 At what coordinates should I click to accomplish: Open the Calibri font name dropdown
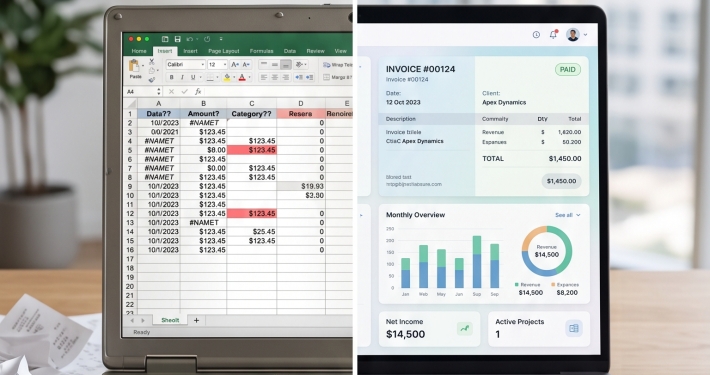[186, 65]
